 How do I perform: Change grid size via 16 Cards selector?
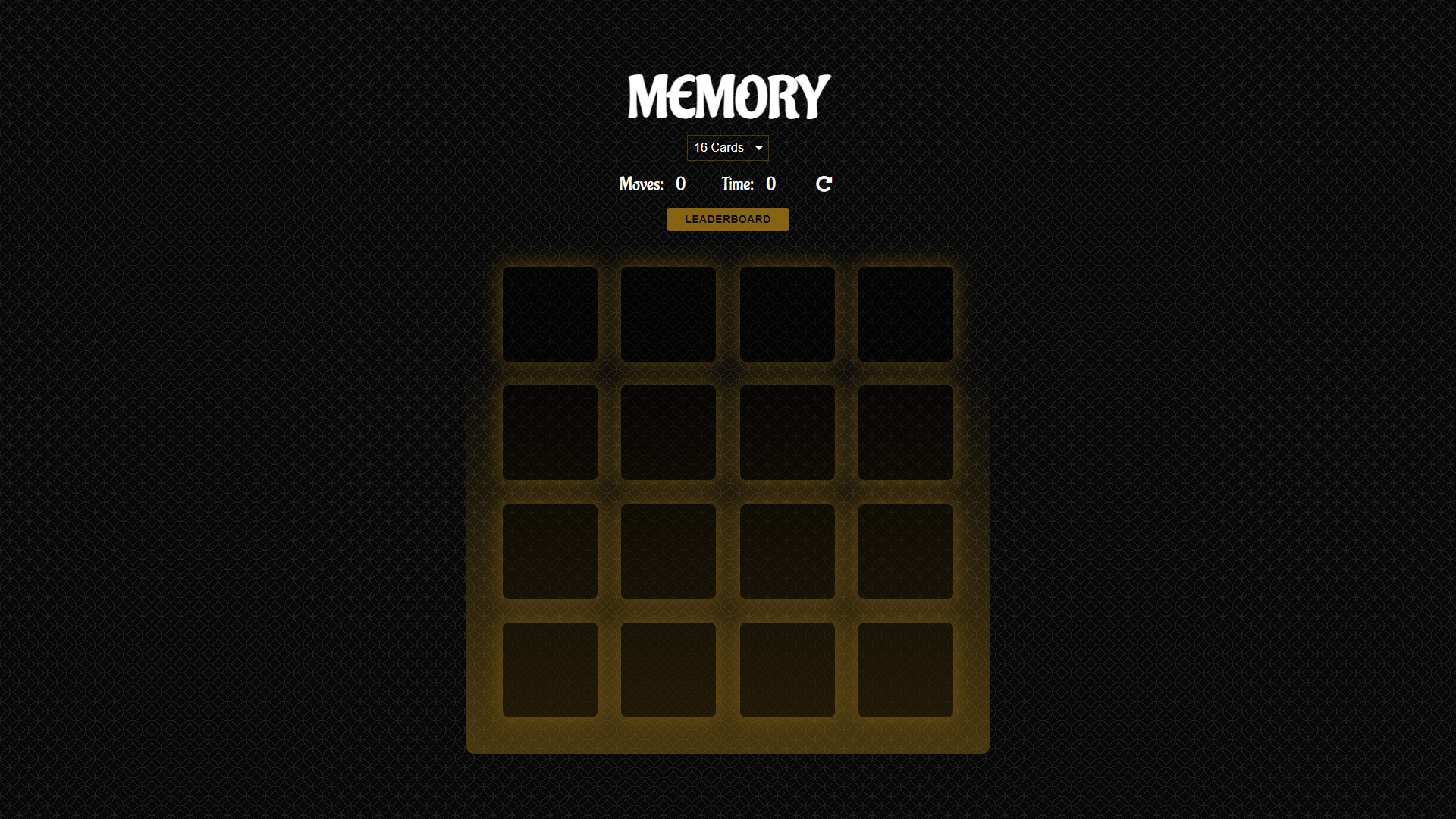[727, 147]
